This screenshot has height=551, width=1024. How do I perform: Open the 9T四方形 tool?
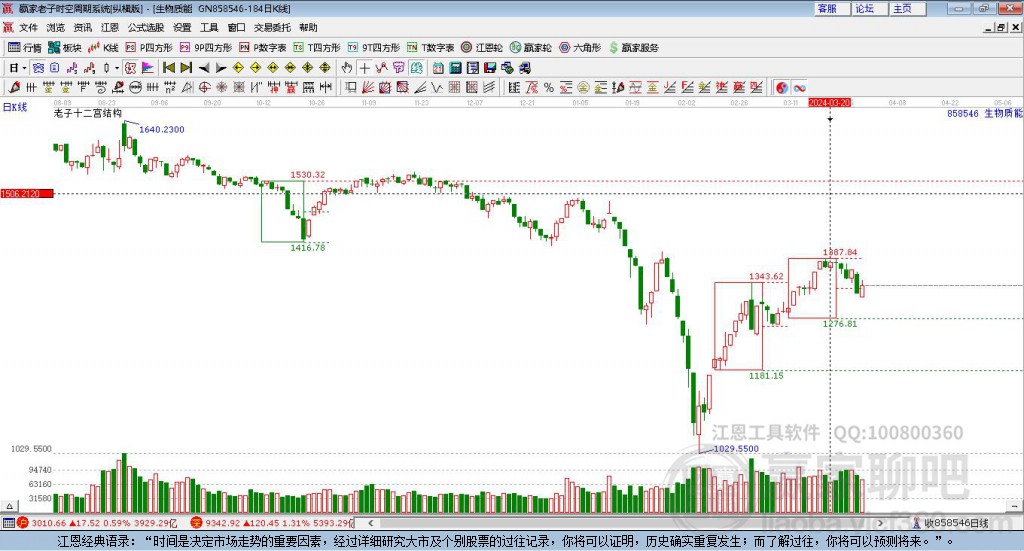pos(374,48)
